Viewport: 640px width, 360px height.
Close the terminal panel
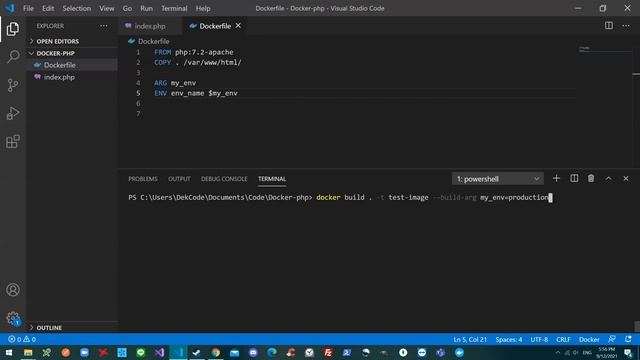[x=626, y=178]
